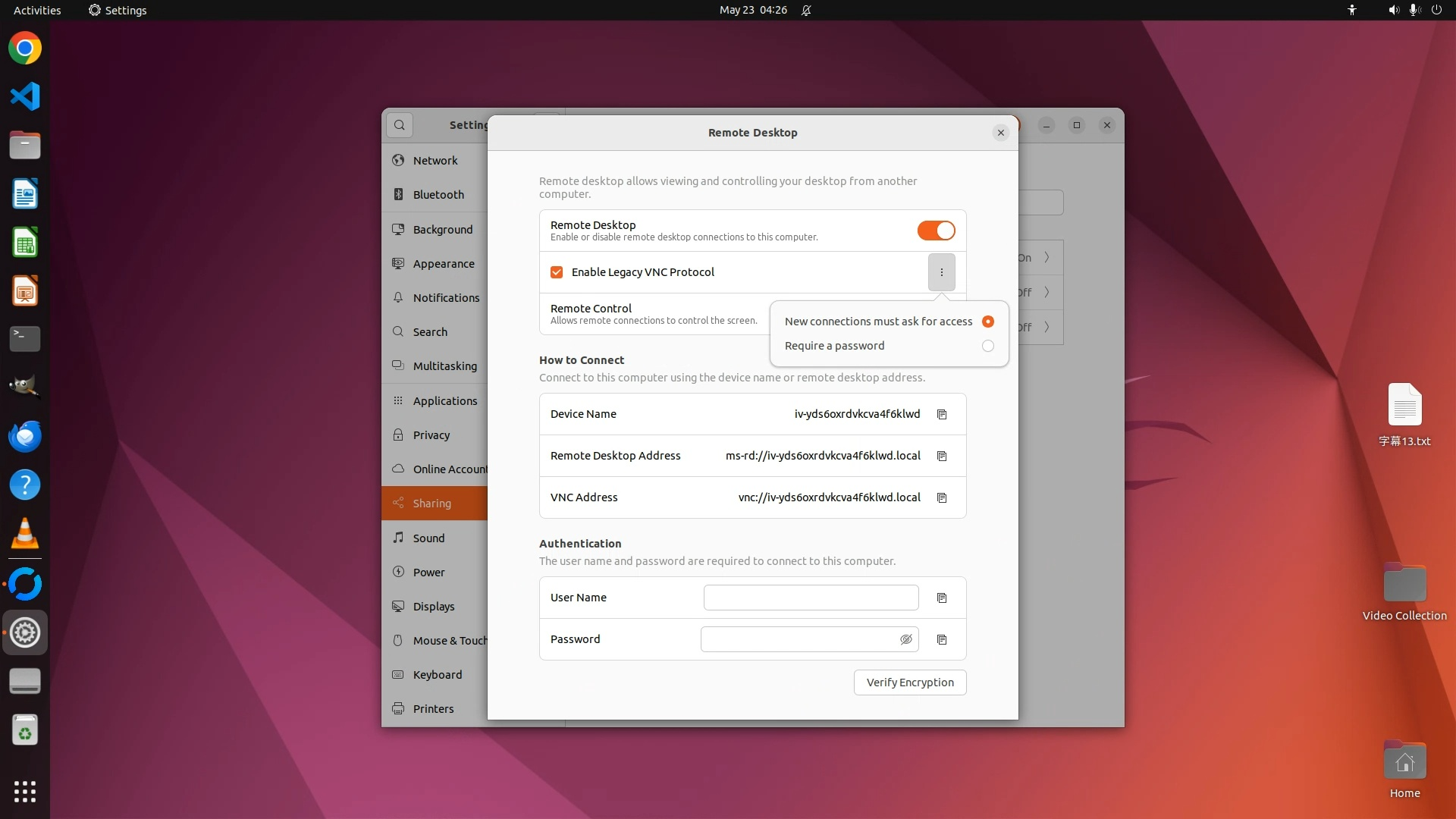
Task: Click the Verify Encryption button
Action: point(909,682)
